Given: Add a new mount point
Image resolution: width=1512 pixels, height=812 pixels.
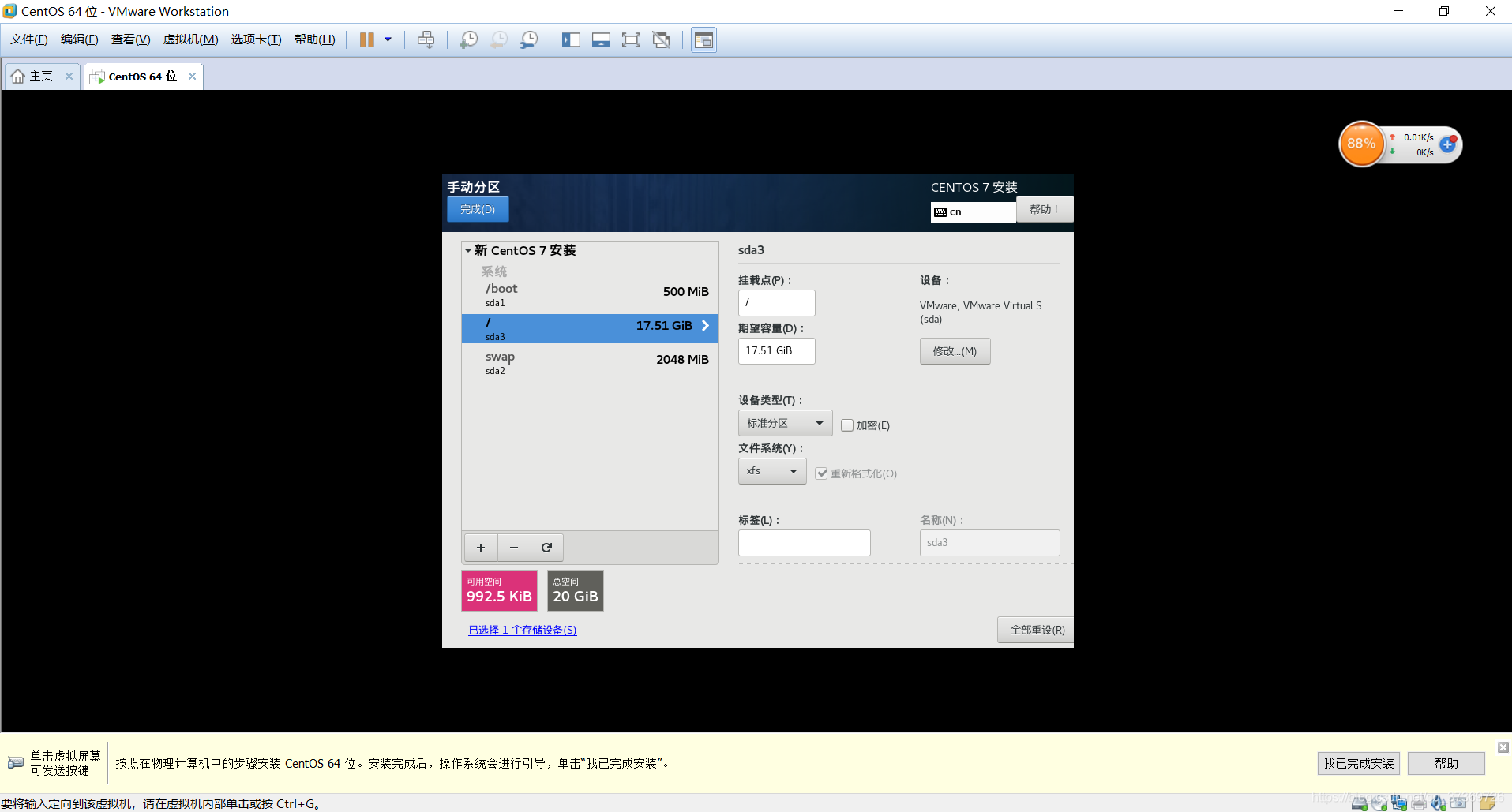Looking at the screenshot, I should [481, 548].
